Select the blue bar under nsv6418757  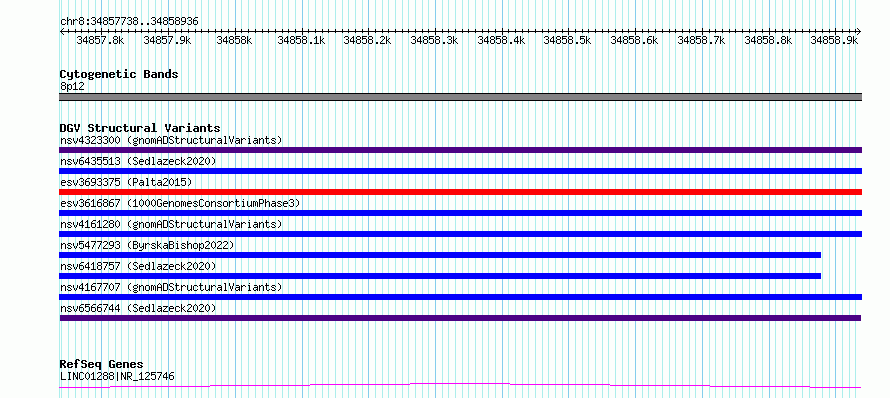click(440, 276)
